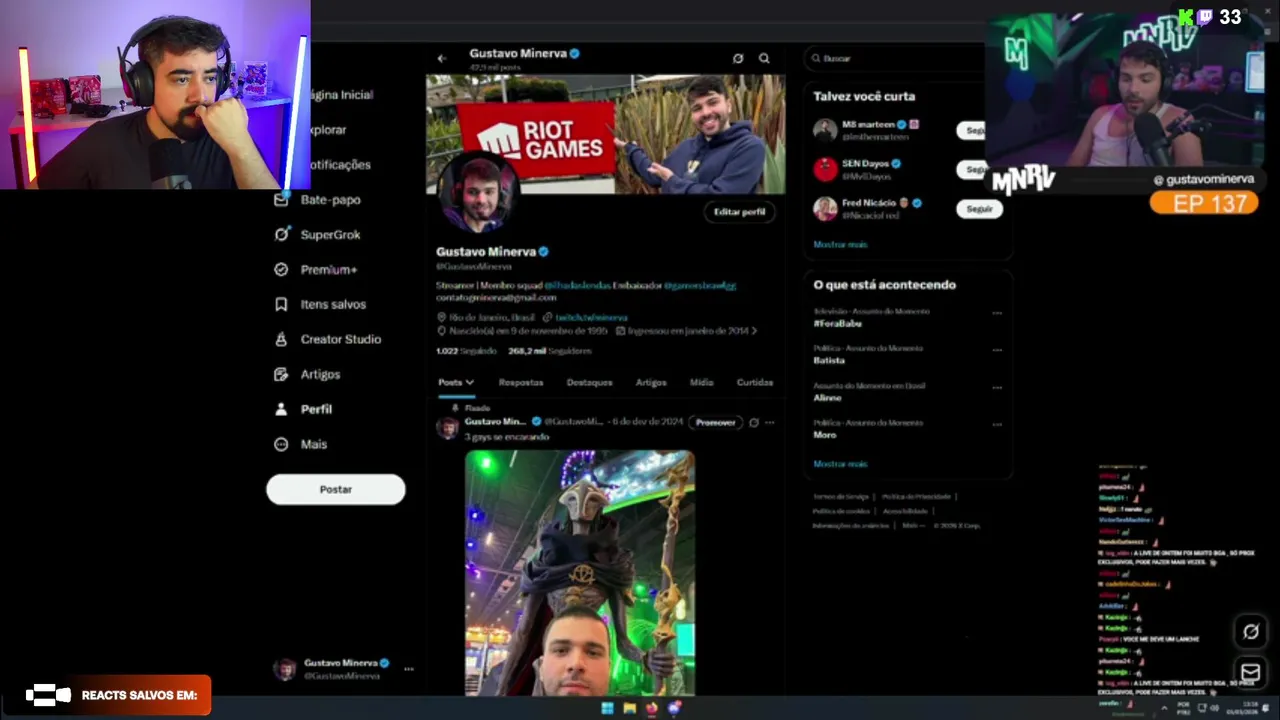Image resolution: width=1280 pixels, height=720 pixels.
Task: Click Firefox icon in taskbar
Action: point(651,708)
